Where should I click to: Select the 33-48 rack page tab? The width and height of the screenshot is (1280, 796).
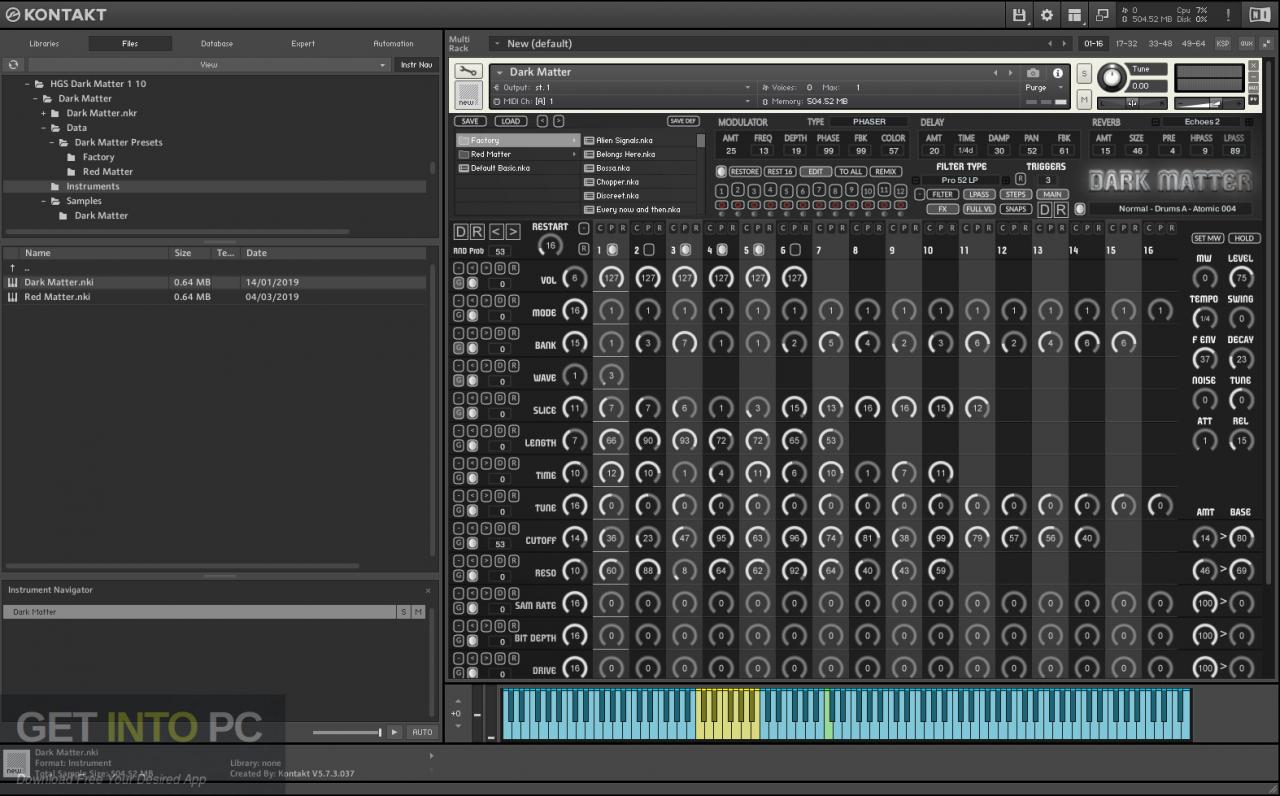[1160, 44]
